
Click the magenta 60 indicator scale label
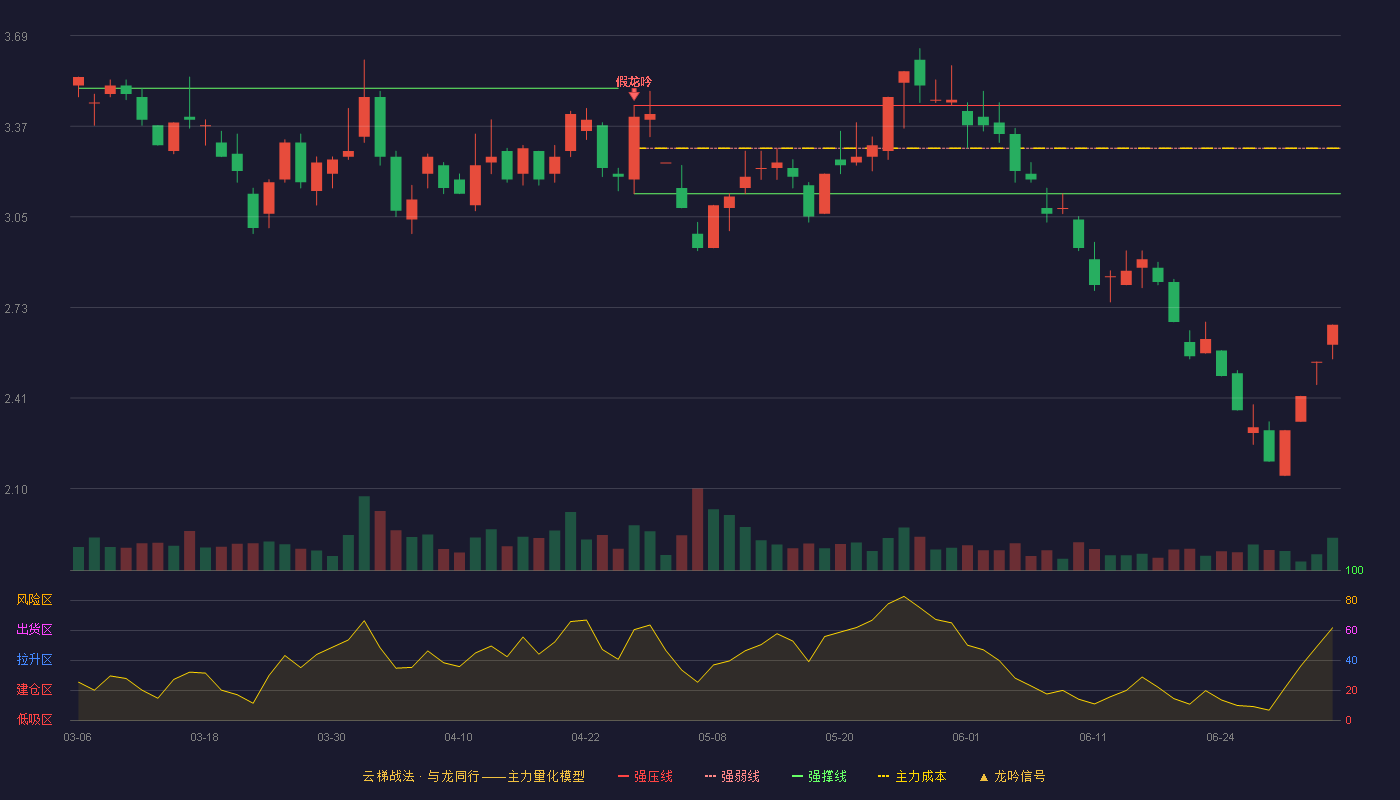[1351, 631]
